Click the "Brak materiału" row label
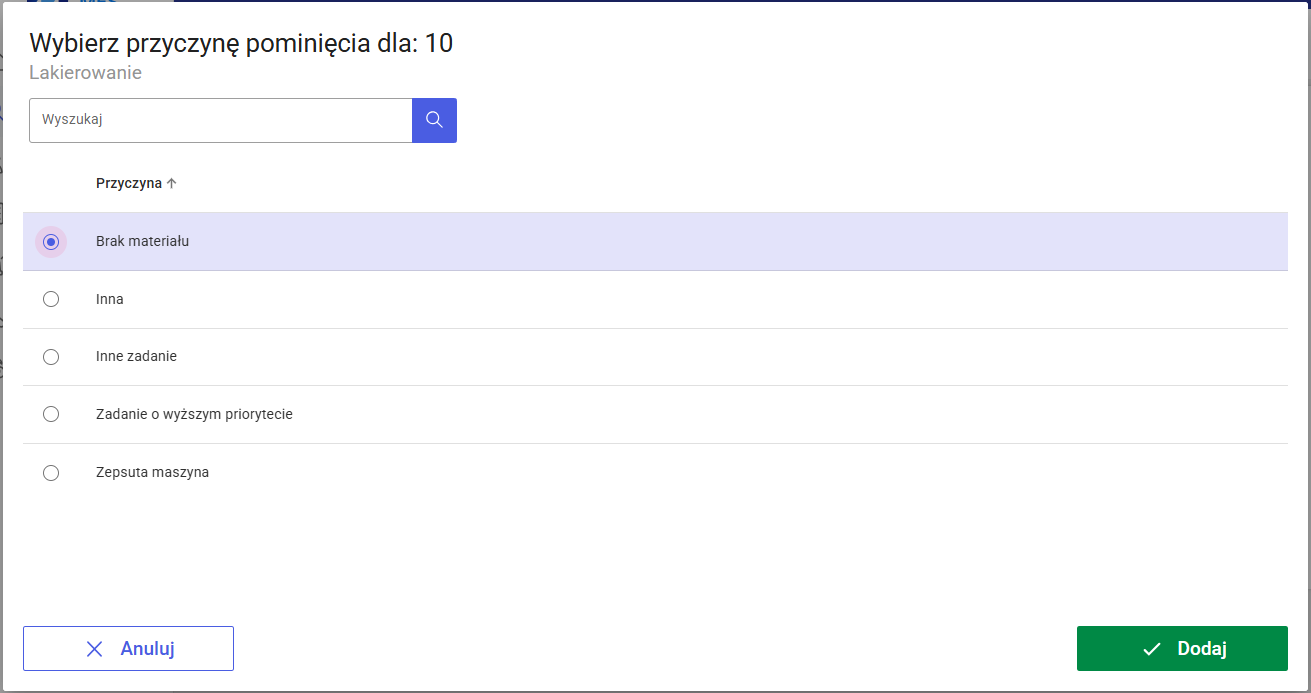1311x693 pixels. click(x=143, y=241)
